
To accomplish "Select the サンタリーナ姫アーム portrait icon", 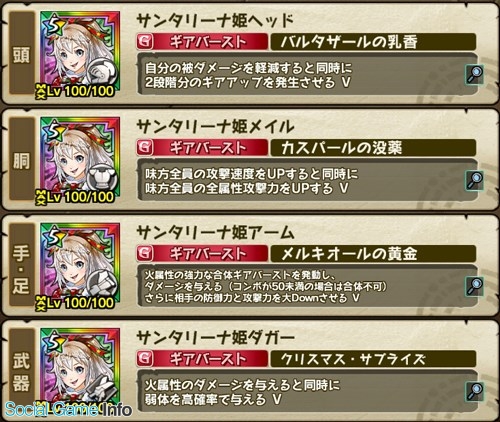I will [x=80, y=266].
